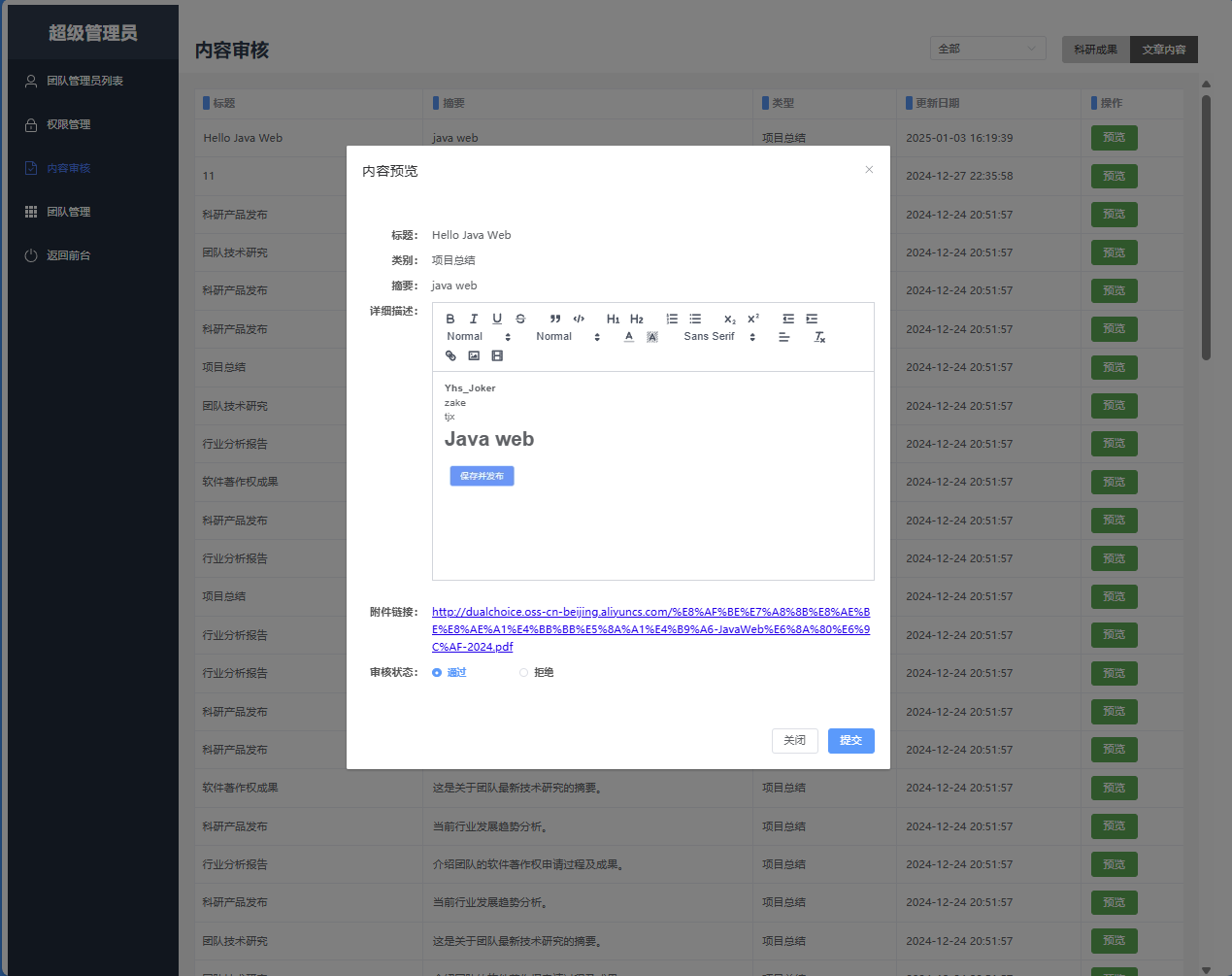Close the 内容预览 dialog with X
Viewport: 1232px width, 976px height.
coord(869,170)
